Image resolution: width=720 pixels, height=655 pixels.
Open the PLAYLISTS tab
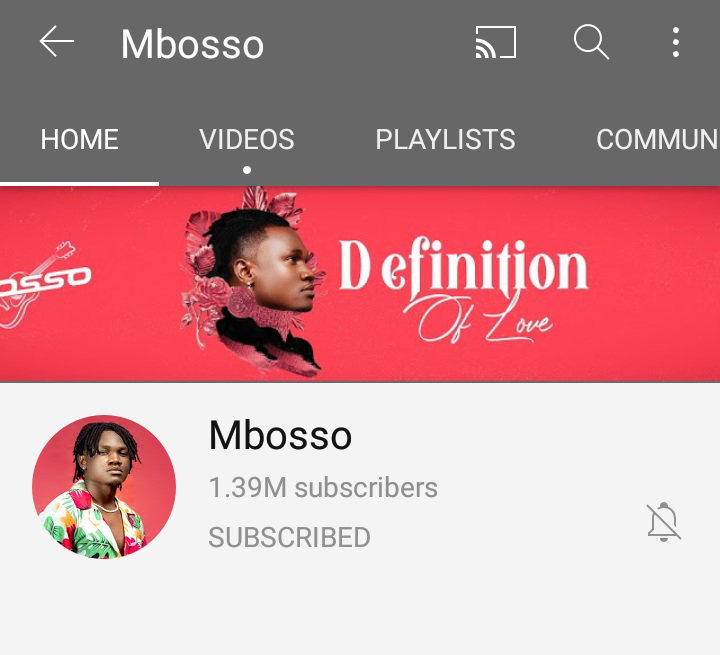click(x=445, y=139)
